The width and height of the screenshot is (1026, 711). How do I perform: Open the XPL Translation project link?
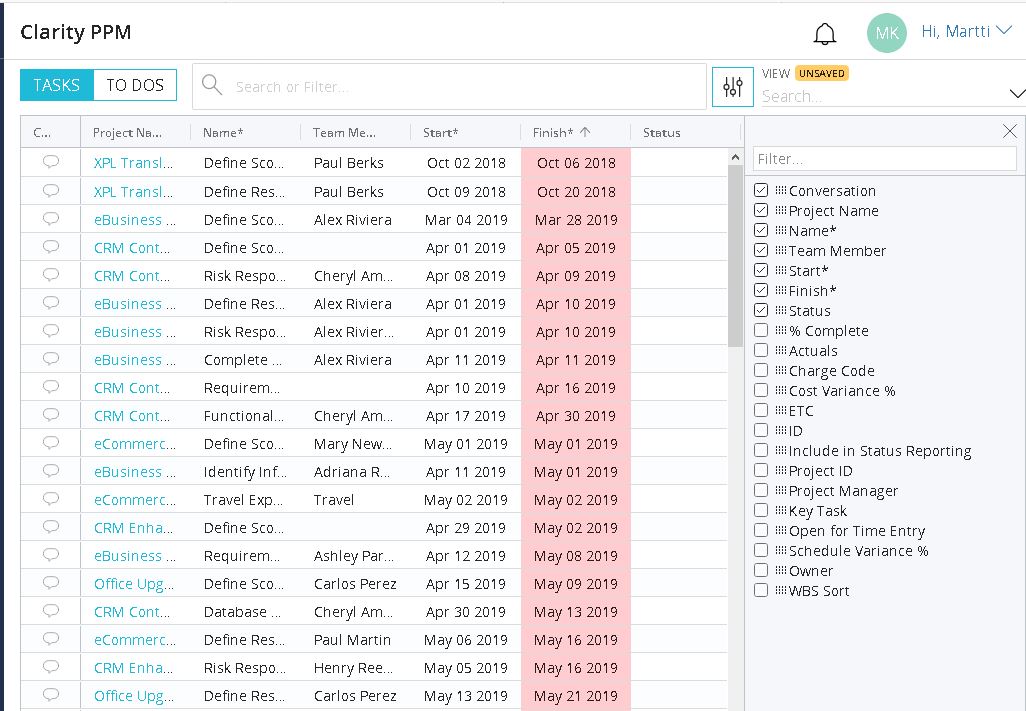(133, 163)
